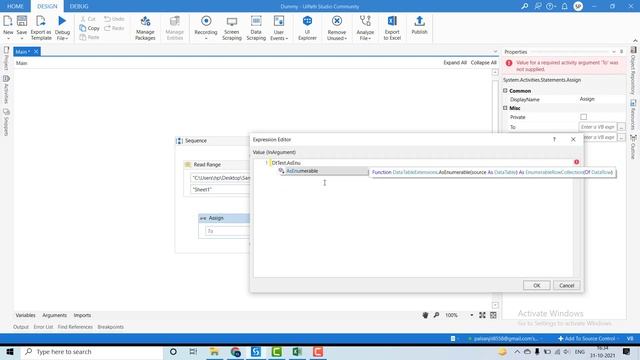Viewport: 640px width, 360px height.
Task: Toggle the overview panel icon
Action: pyautogui.click(x=493, y=315)
